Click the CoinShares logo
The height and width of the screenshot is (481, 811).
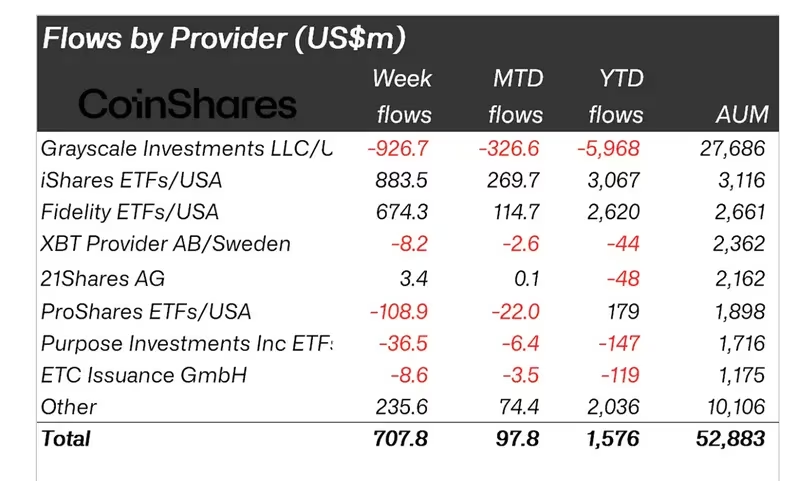coord(187,105)
